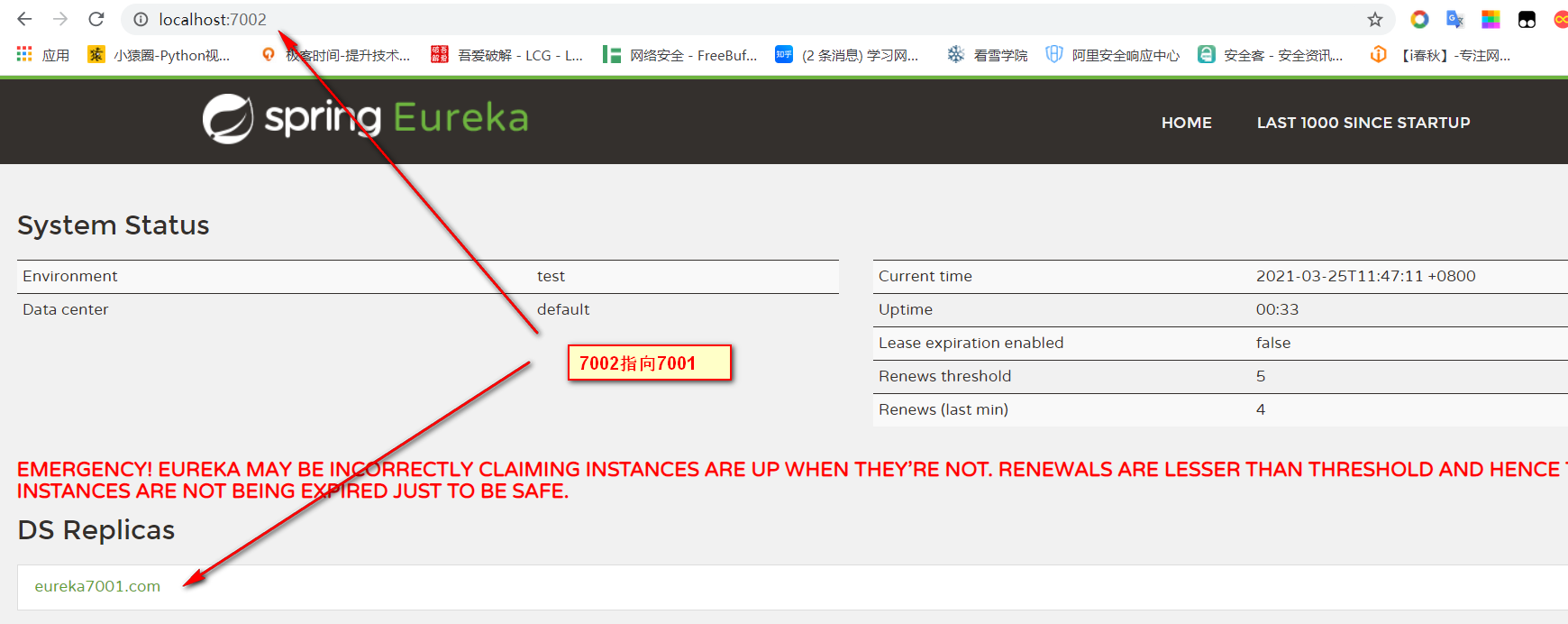This screenshot has width=1568, height=624.
Task: Go to HOME in Eureka navbar
Action: coord(1186,123)
